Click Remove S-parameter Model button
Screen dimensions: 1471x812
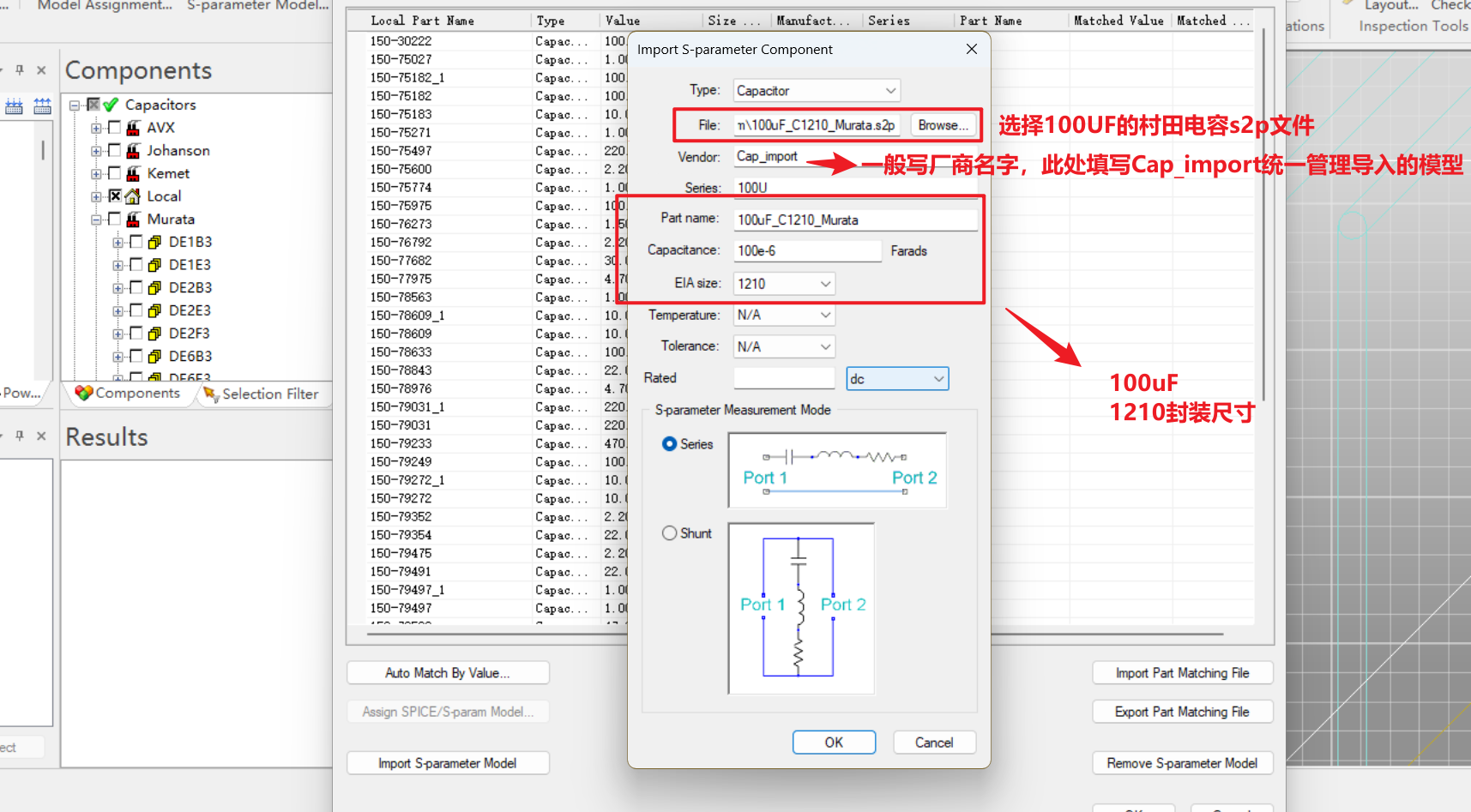click(x=1182, y=763)
